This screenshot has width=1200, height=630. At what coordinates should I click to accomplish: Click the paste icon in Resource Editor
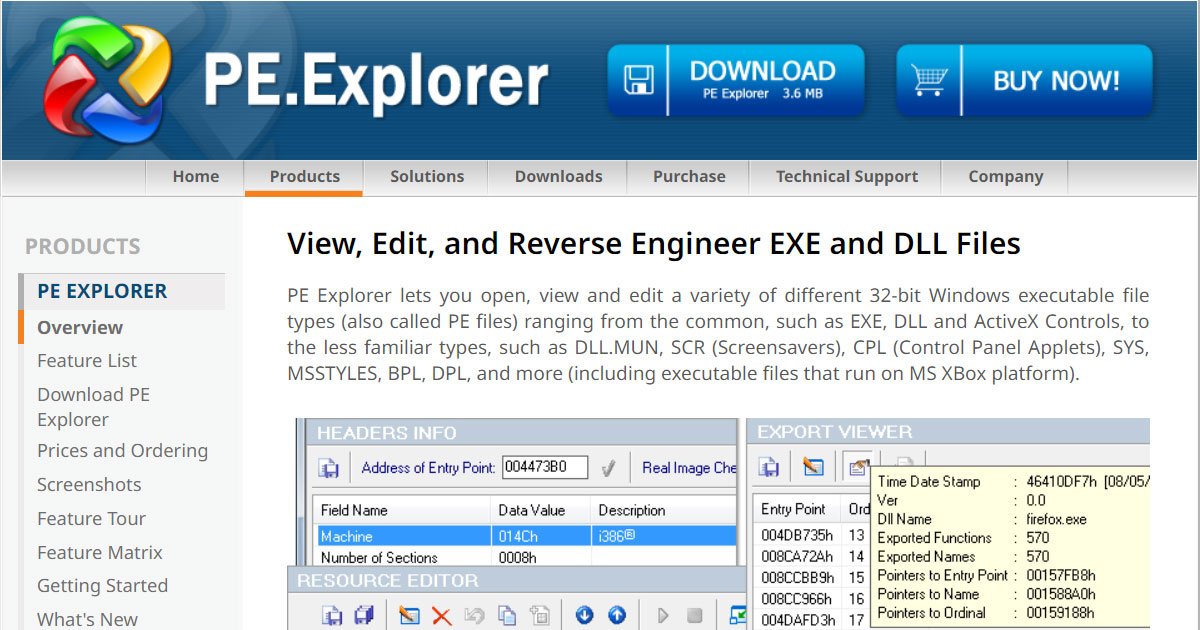pyautogui.click(x=540, y=615)
